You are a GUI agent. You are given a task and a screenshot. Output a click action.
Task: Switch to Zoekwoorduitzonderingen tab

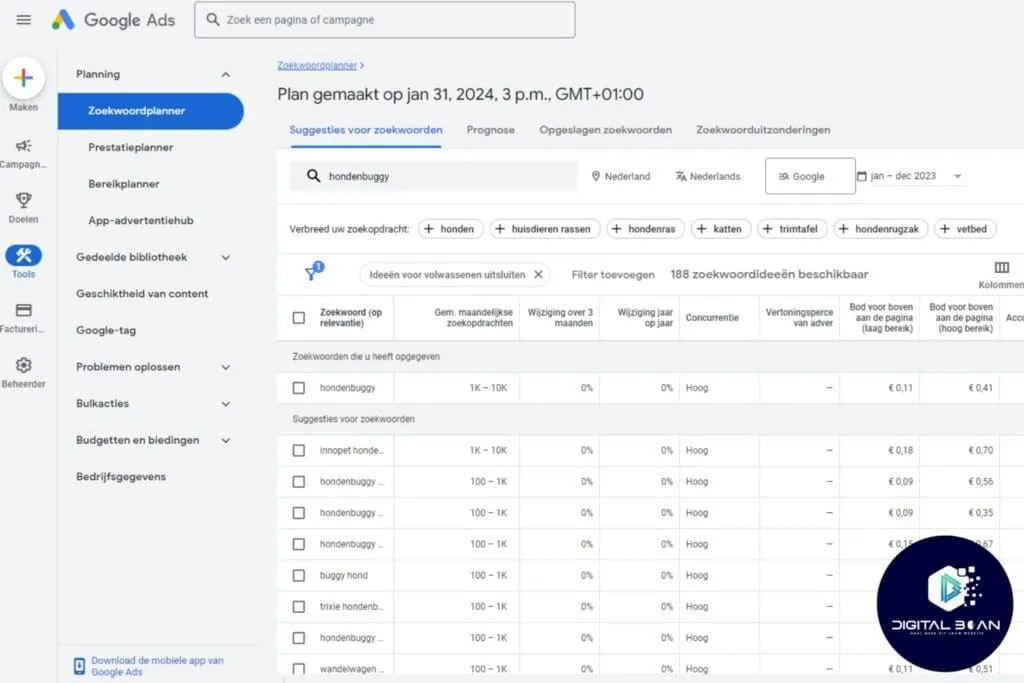click(763, 130)
